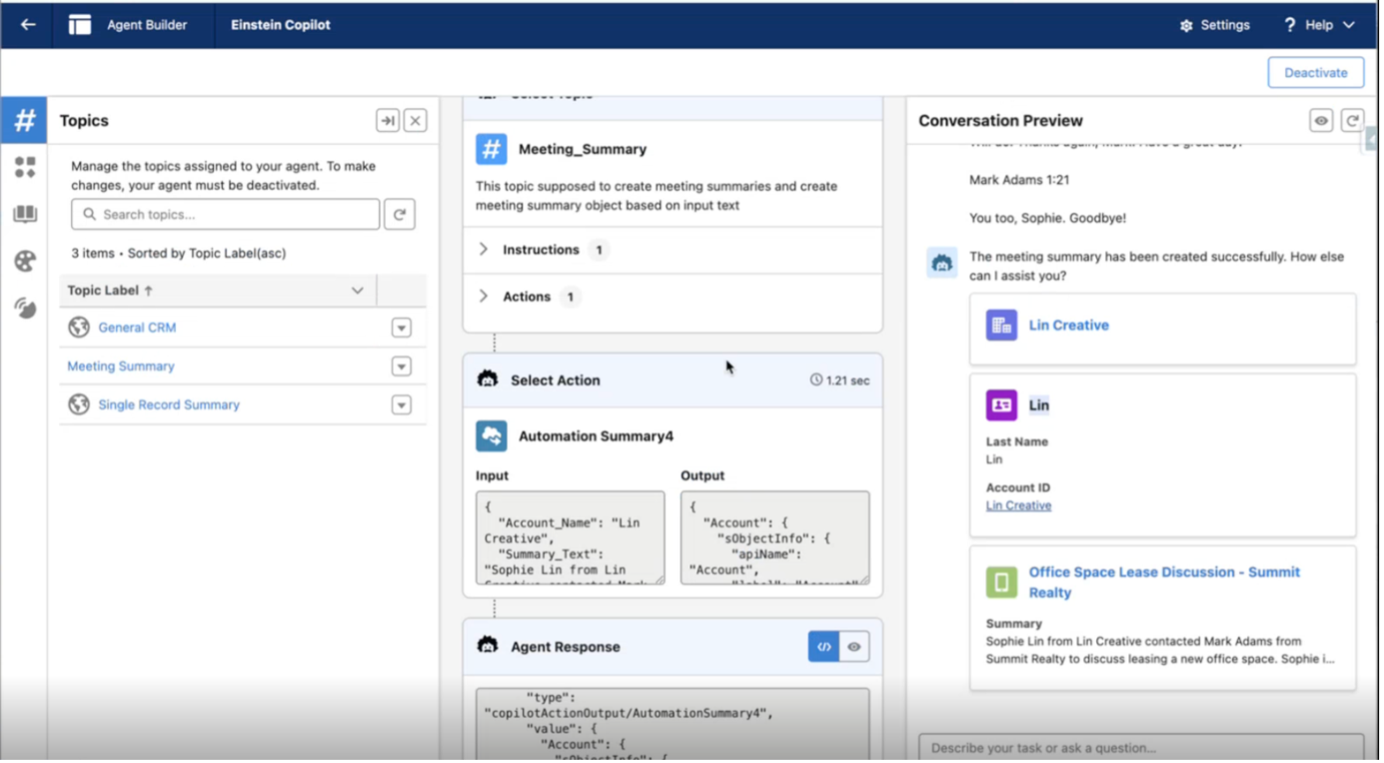Go back with the arrow icon

pyautogui.click(x=28, y=25)
